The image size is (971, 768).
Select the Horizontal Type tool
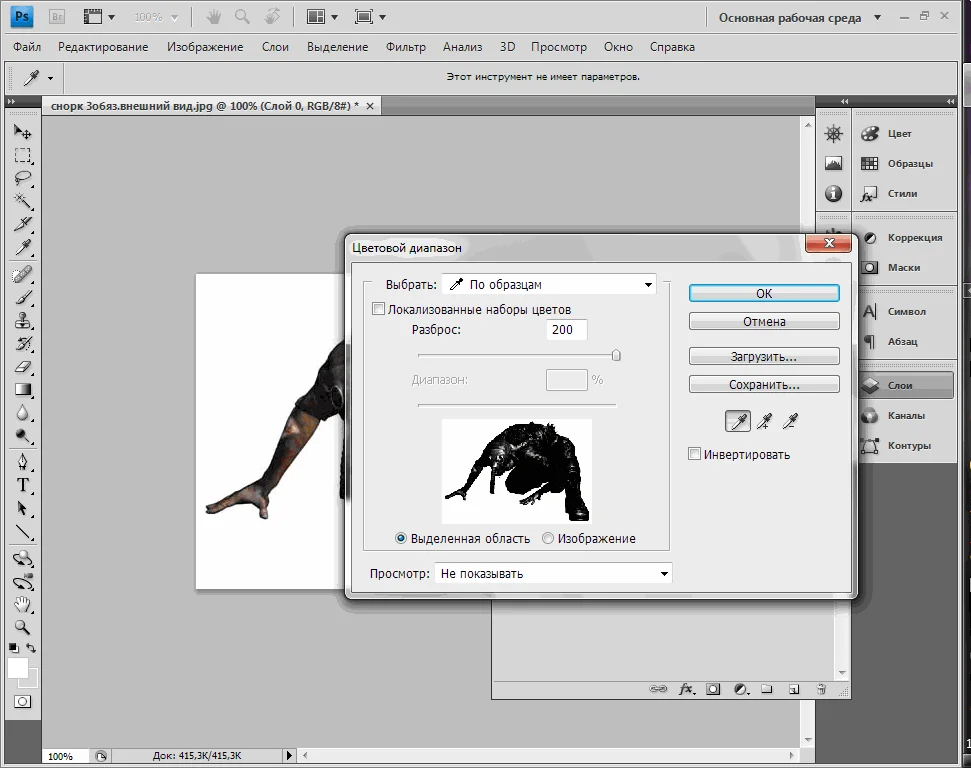[x=22, y=485]
